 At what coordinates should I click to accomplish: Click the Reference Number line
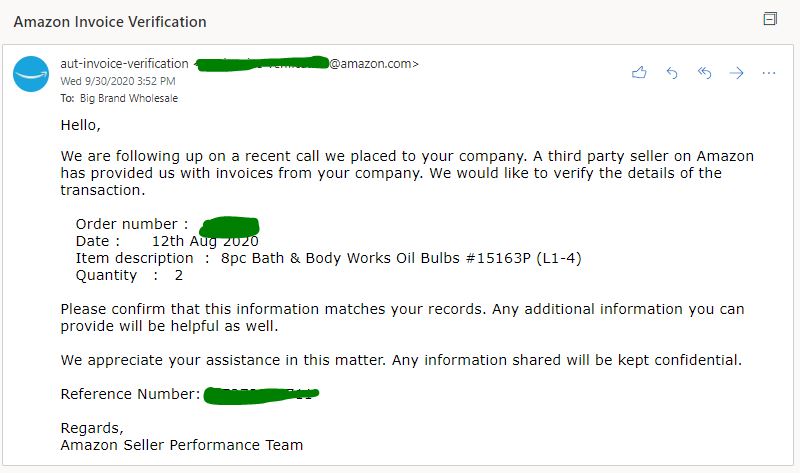pyautogui.click(x=130, y=394)
